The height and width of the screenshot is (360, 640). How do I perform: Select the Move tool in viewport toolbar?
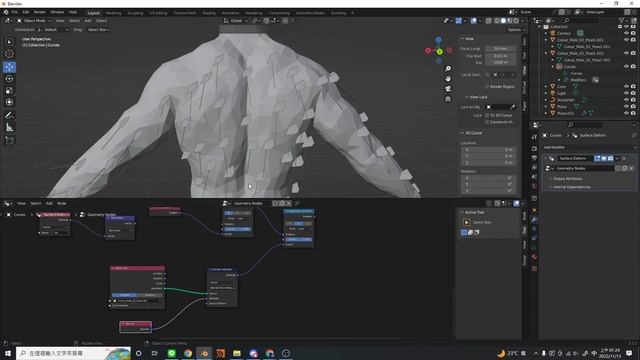pyautogui.click(x=9, y=67)
